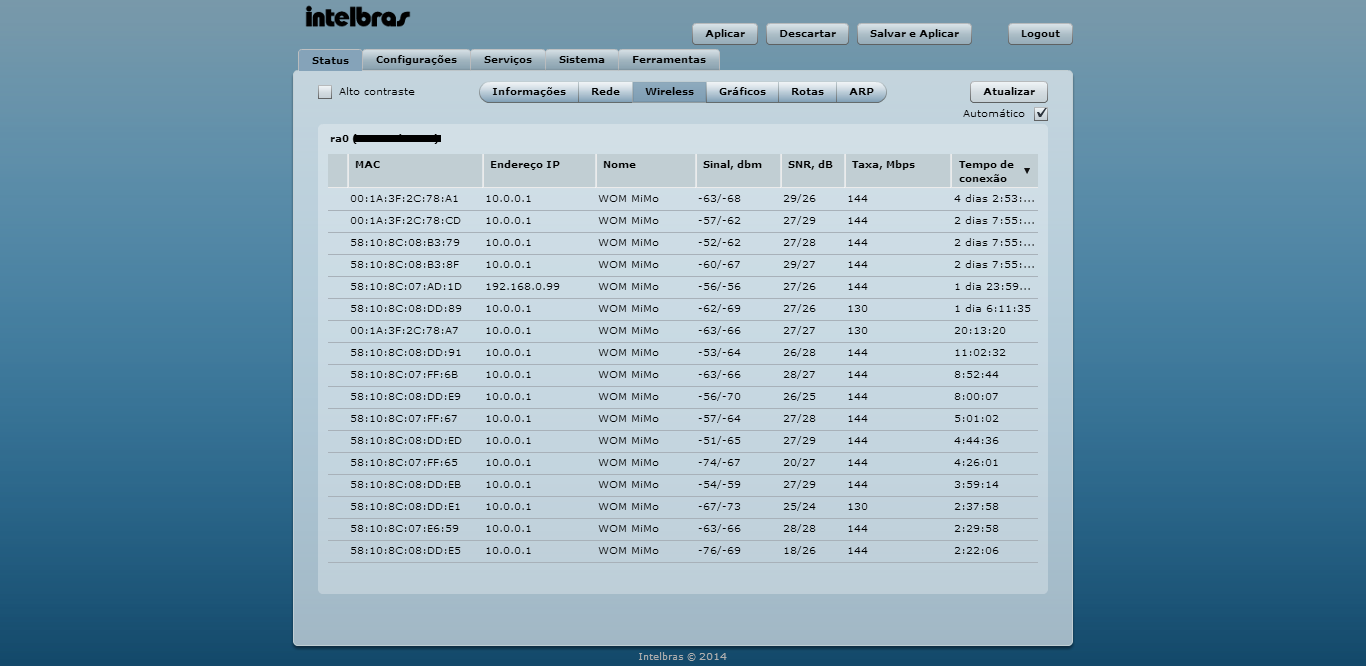
Task: Click signal value -76/-69
Action: coord(719,551)
